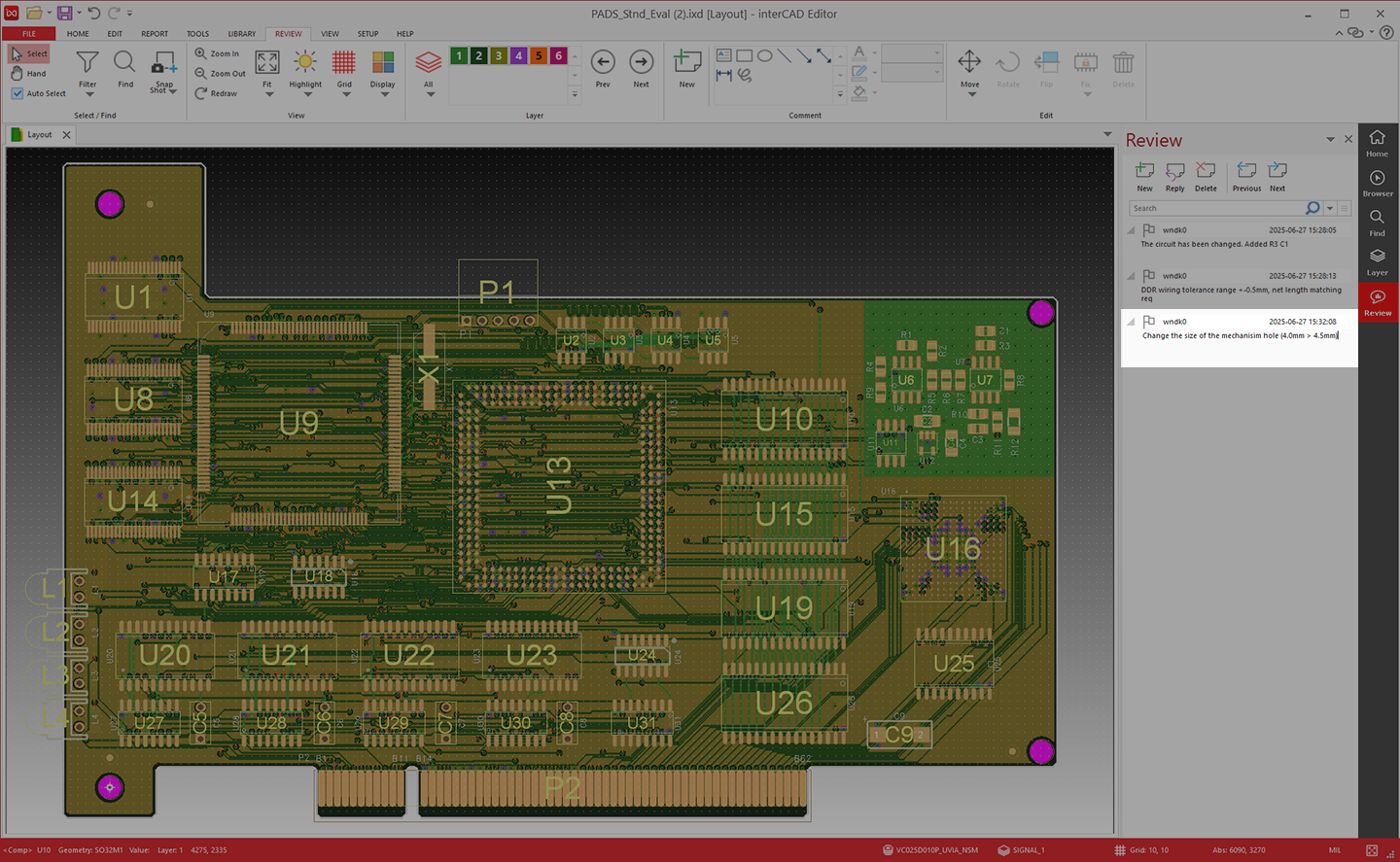Switch to the HOME ribbon tab
The height and width of the screenshot is (862, 1400).
[78, 33]
